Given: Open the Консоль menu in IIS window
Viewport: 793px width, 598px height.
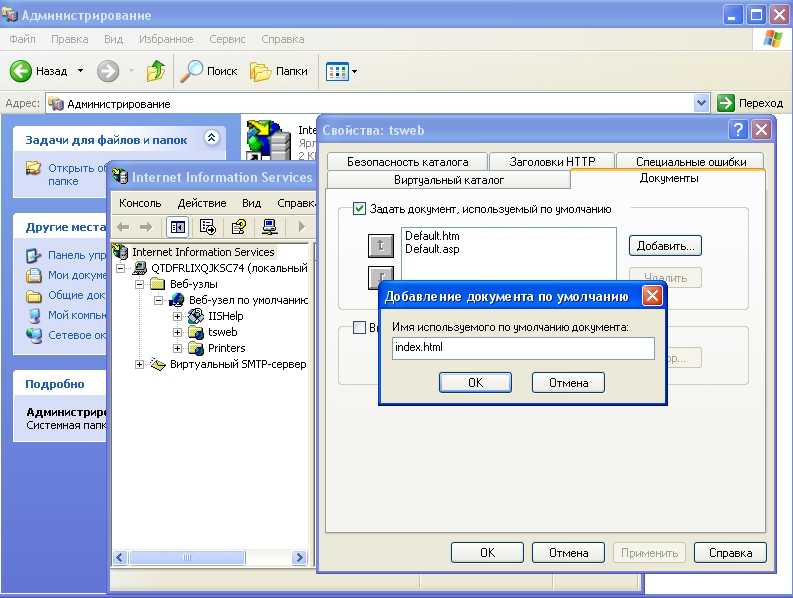Looking at the screenshot, I should [140, 203].
